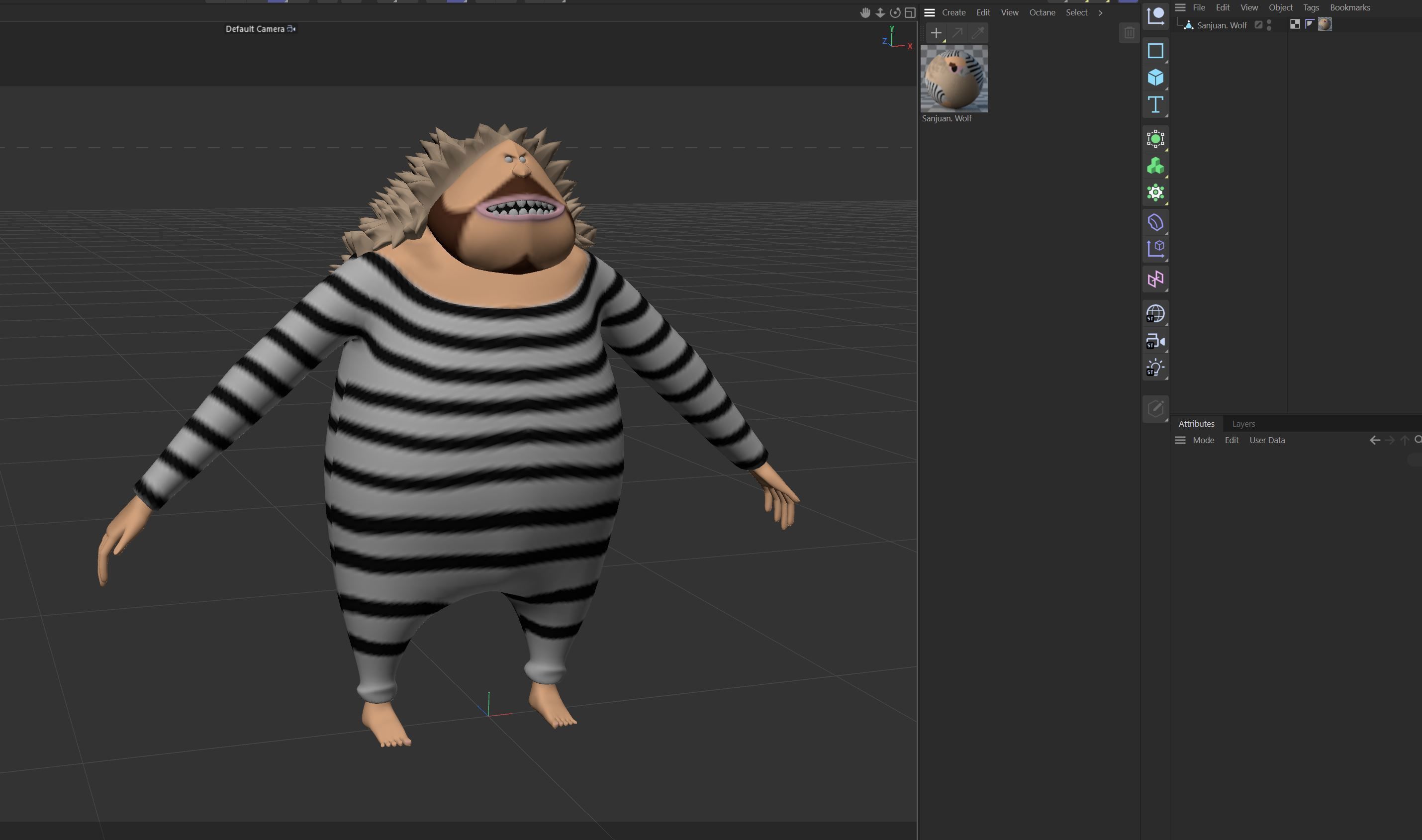Add a Cube primitive object

(1155, 78)
